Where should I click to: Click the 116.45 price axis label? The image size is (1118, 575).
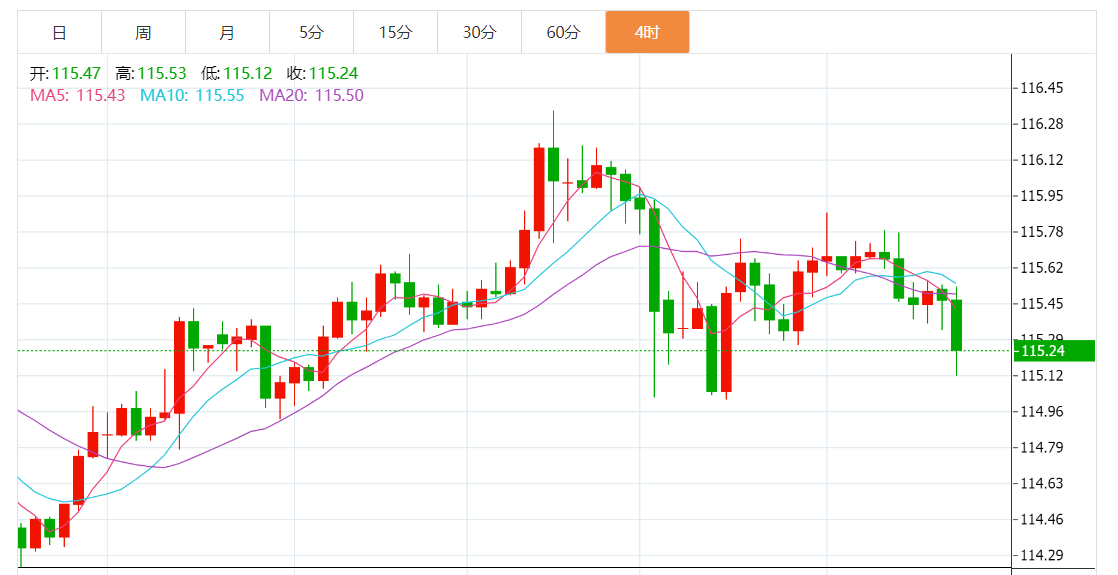[x=1041, y=88]
